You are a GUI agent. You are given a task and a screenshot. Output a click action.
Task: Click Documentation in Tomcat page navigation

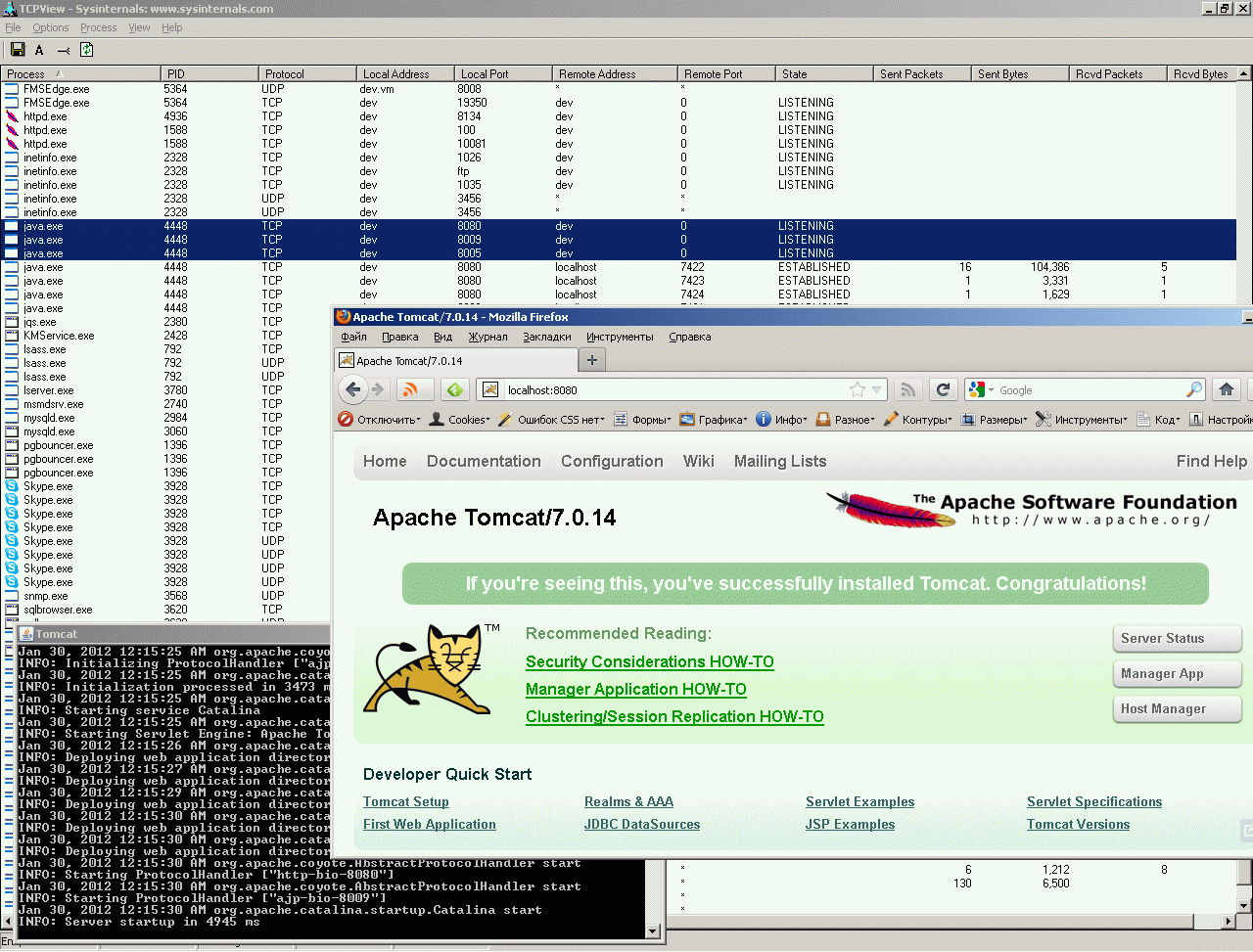pyautogui.click(x=484, y=462)
